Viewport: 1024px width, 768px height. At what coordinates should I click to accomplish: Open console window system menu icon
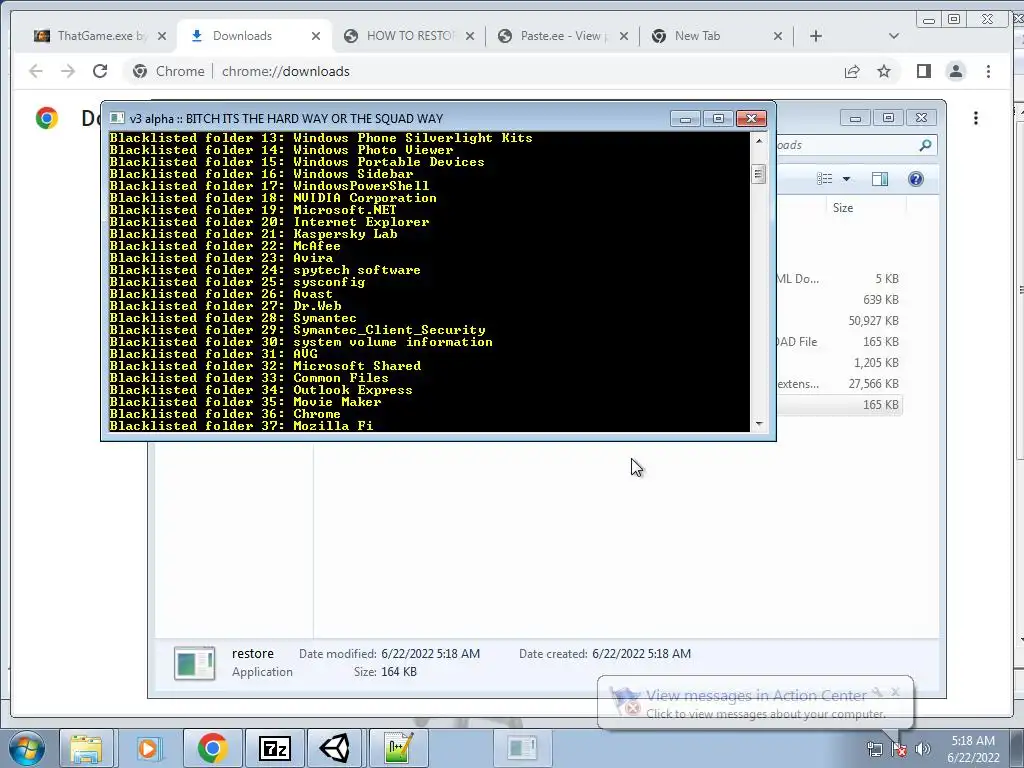coord(117,118)
